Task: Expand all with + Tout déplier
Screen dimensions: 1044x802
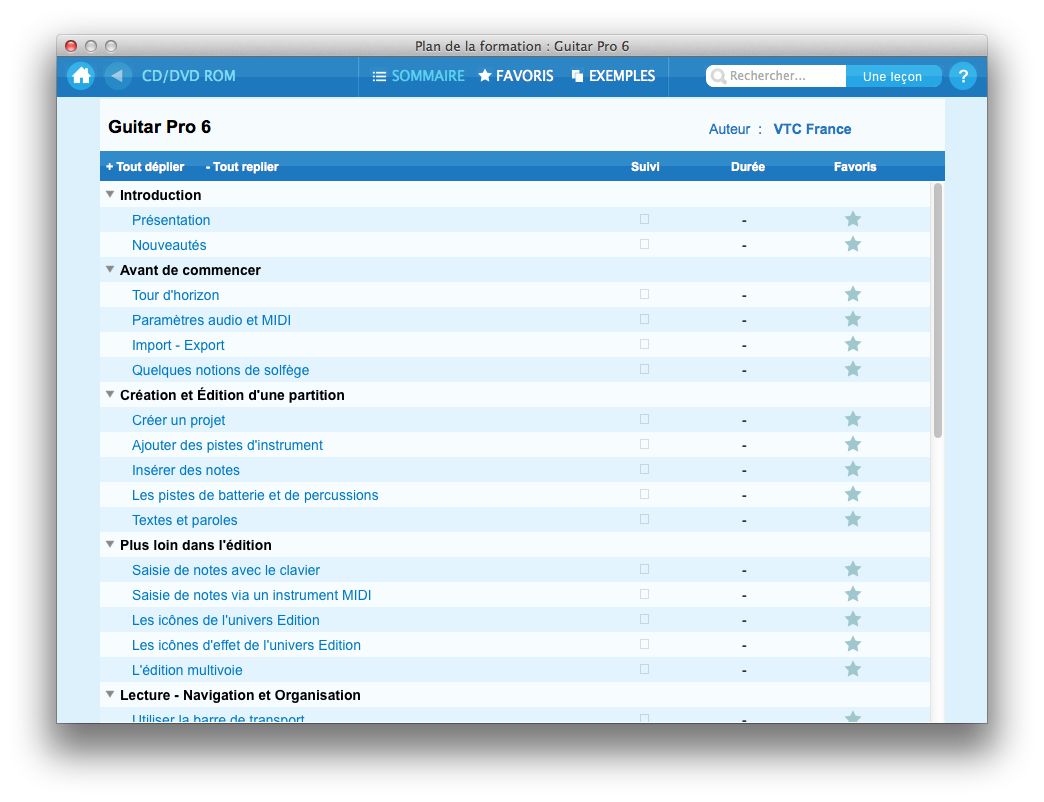Action: [145, 167]
